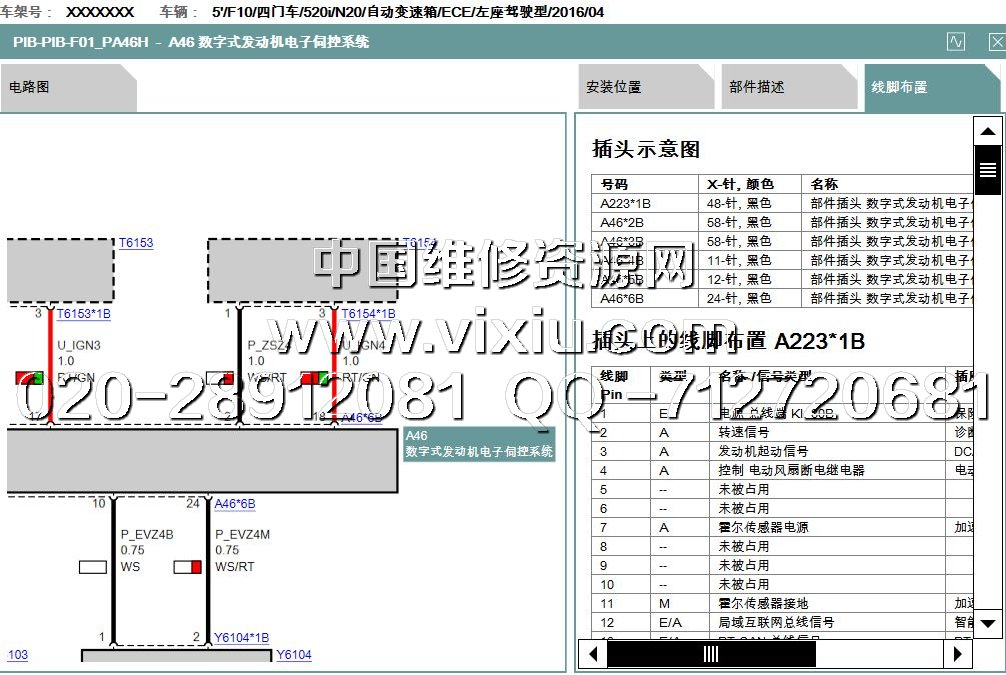Click the WS/RT wire color swatch for P_EVZ4M
The width and height of the screenshot is (1006, 675).
tap(189, 567)
